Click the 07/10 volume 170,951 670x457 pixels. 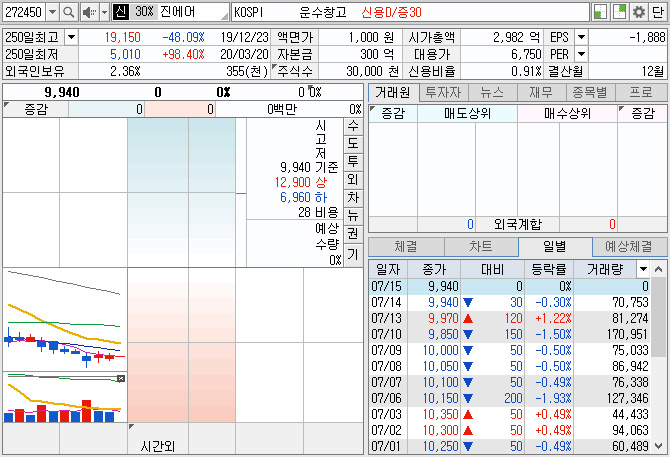[x=628, y=334]
